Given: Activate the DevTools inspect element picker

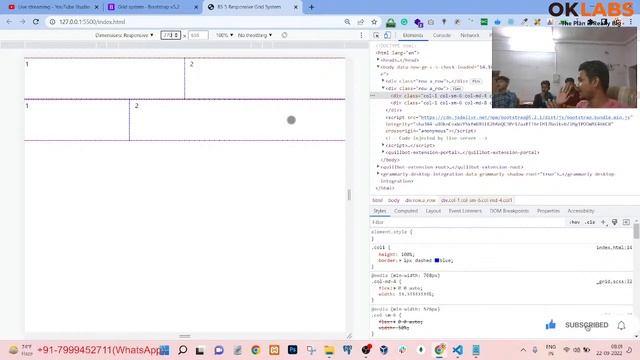Looking at the screenshot, I should (376, 35).
